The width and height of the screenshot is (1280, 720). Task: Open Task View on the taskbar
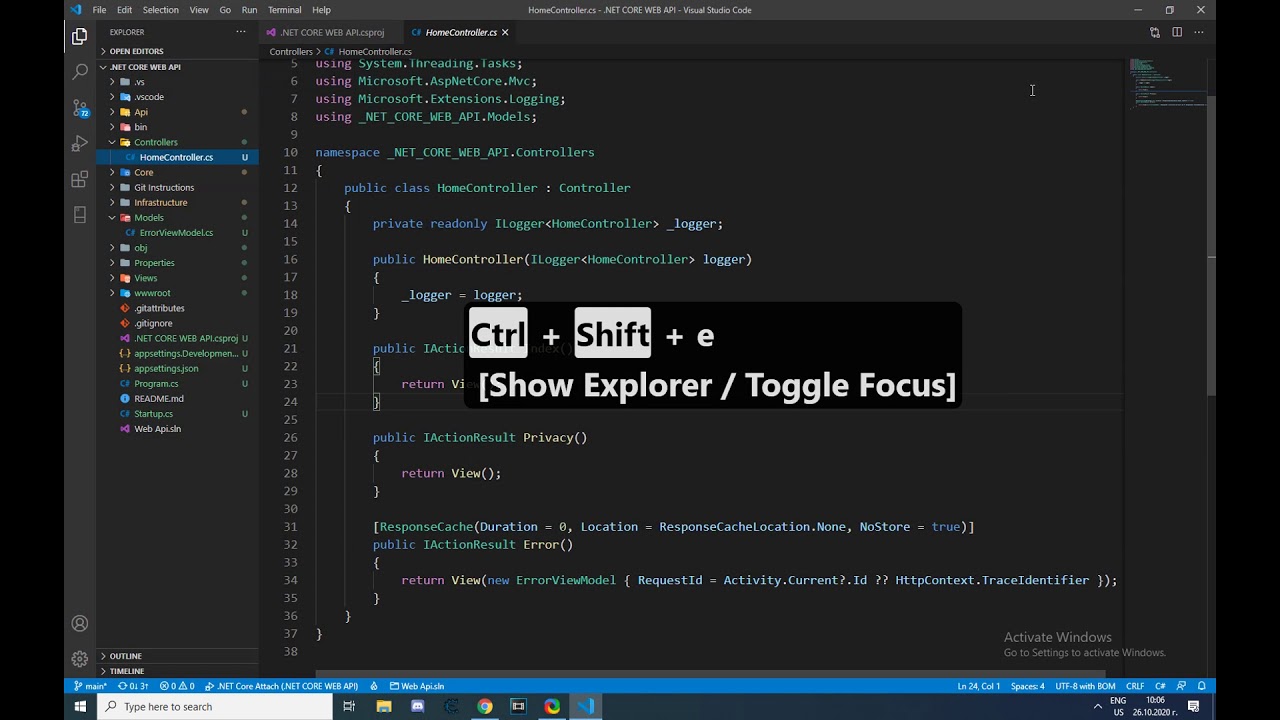tap(349, 706)
